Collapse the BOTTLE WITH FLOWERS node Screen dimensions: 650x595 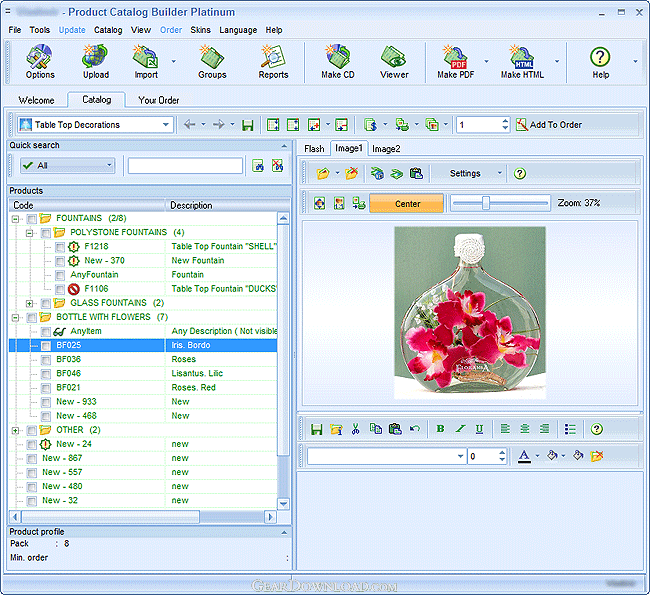15,318
